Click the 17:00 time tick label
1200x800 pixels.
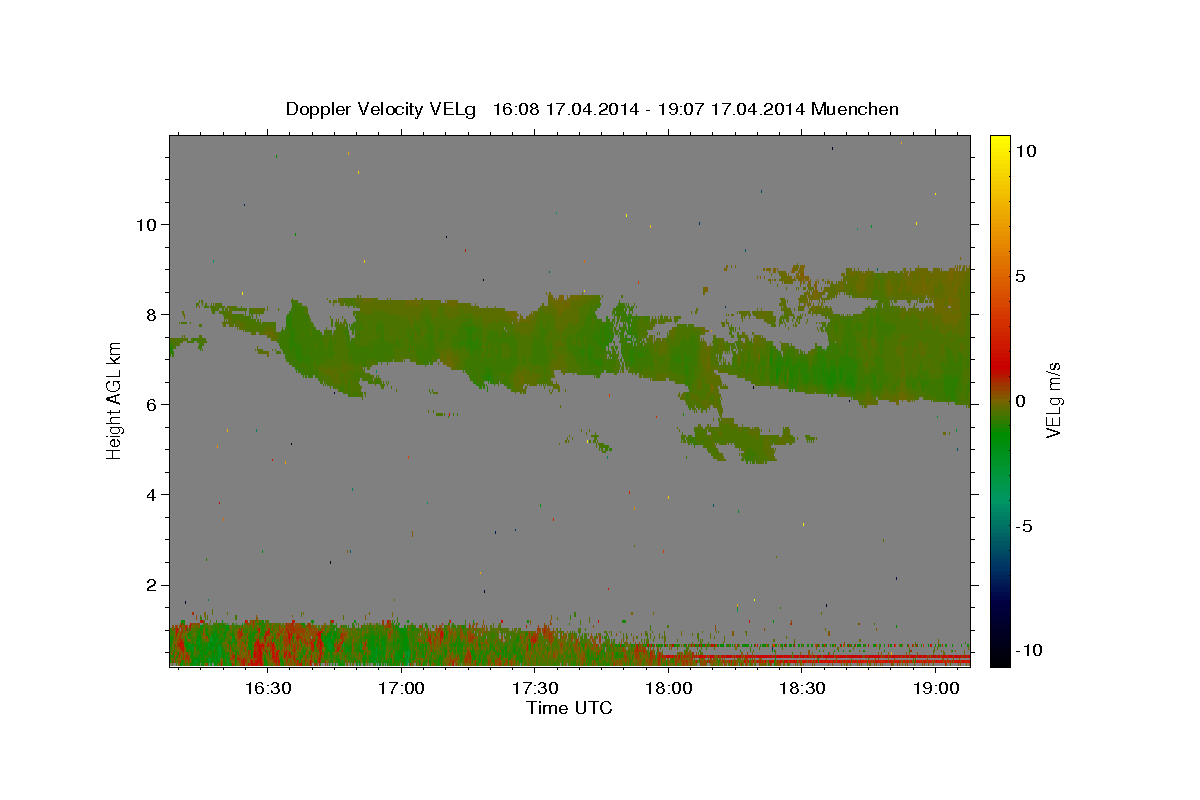click(x=401, y=688)
